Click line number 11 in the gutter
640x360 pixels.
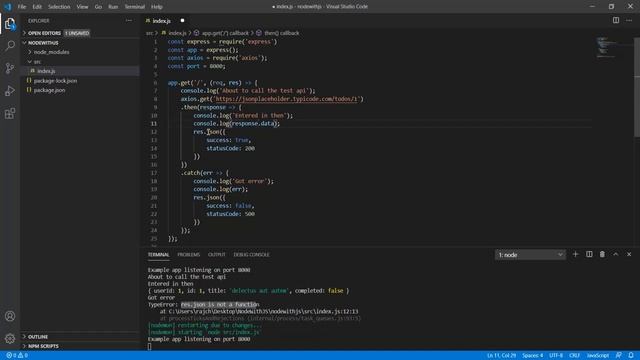154,124
